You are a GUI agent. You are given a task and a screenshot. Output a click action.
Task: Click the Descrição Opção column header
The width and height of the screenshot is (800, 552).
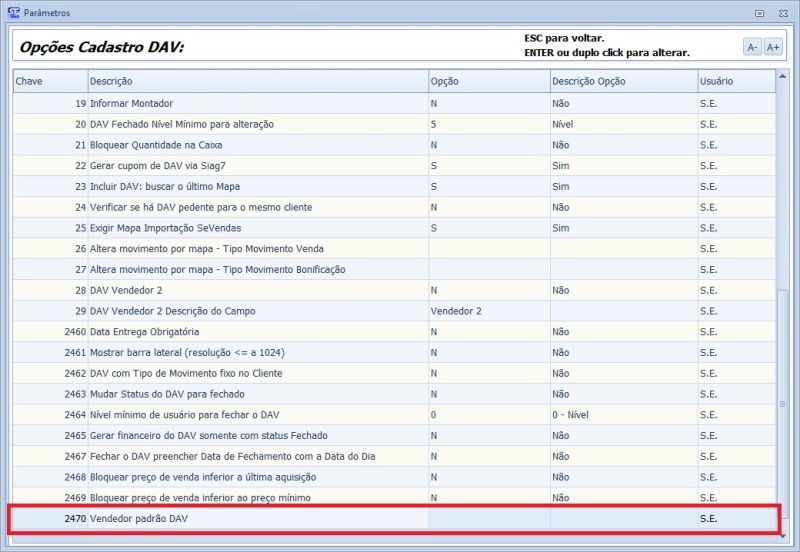(x=622, y=81)
